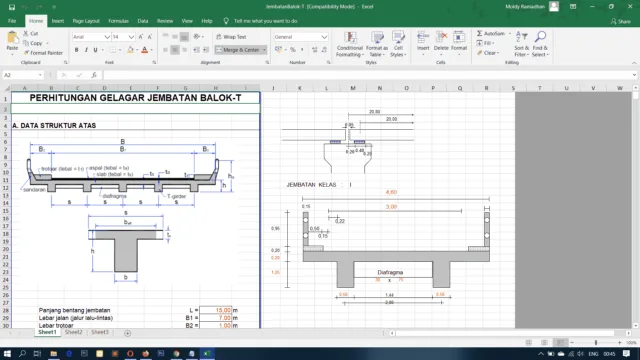This screenshot has height=360, width=640.
Task: Expand the formula bar chevron
Action: [x=634, y=75]
